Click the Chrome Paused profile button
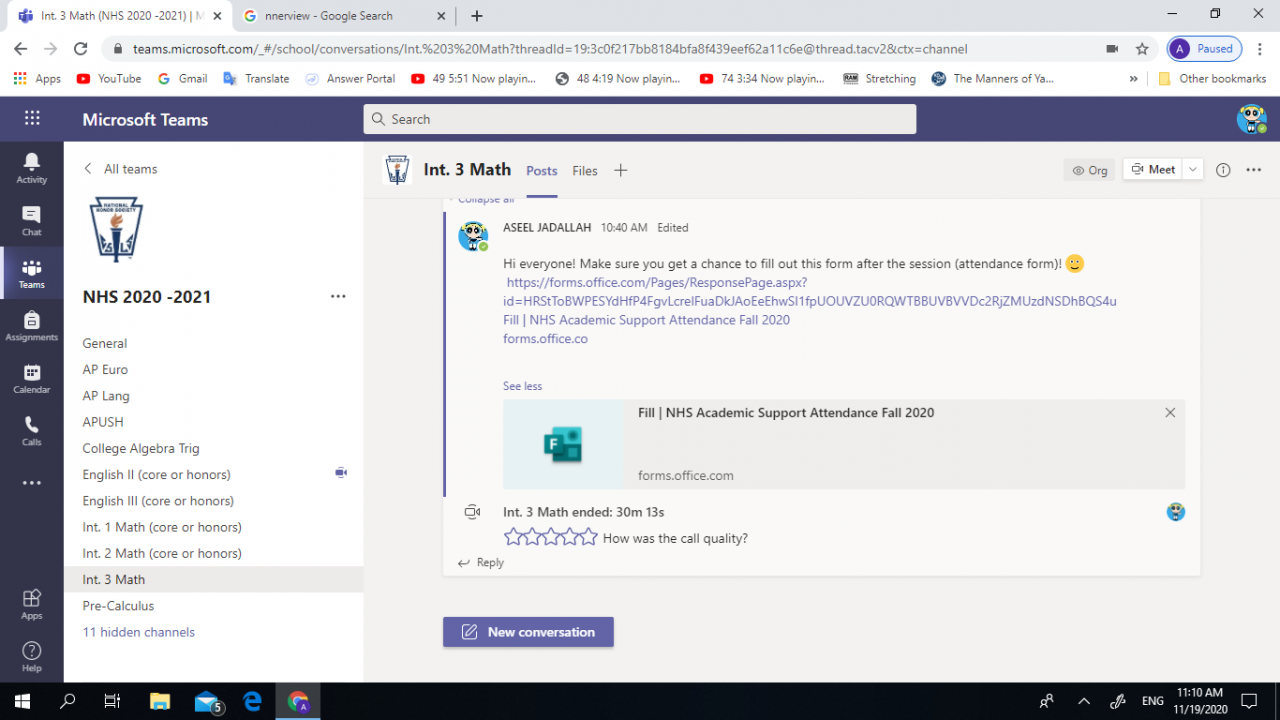The height and width of the screenshot is (720, 1280). click(x=1204, y=48)
